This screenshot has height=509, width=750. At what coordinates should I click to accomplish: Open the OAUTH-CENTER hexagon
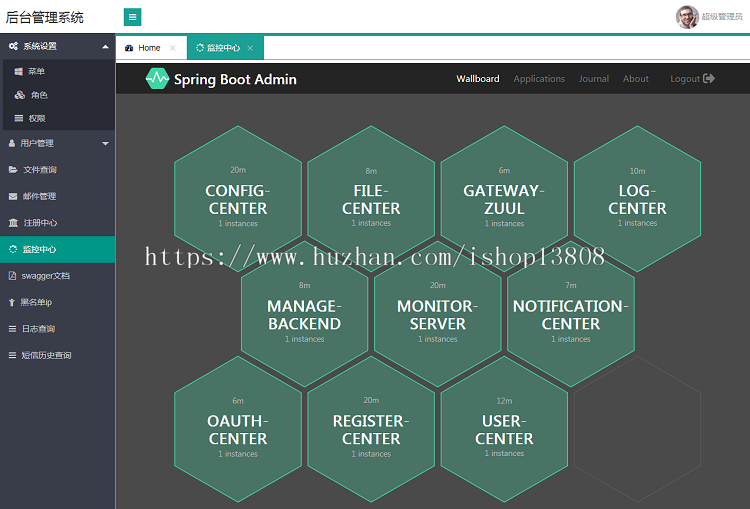238,429
